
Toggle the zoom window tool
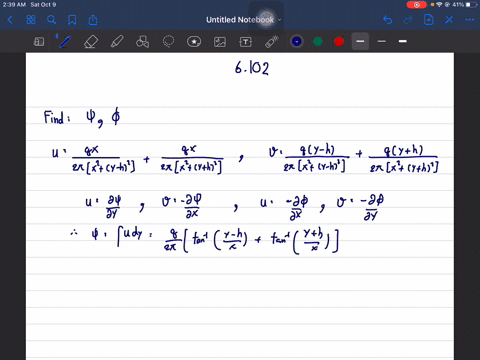[x=39, y=42]
